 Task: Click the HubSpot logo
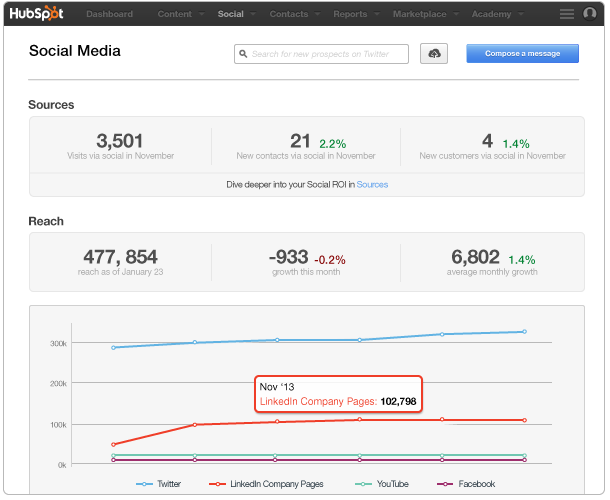pyautogui.click(x=39, y=14)
